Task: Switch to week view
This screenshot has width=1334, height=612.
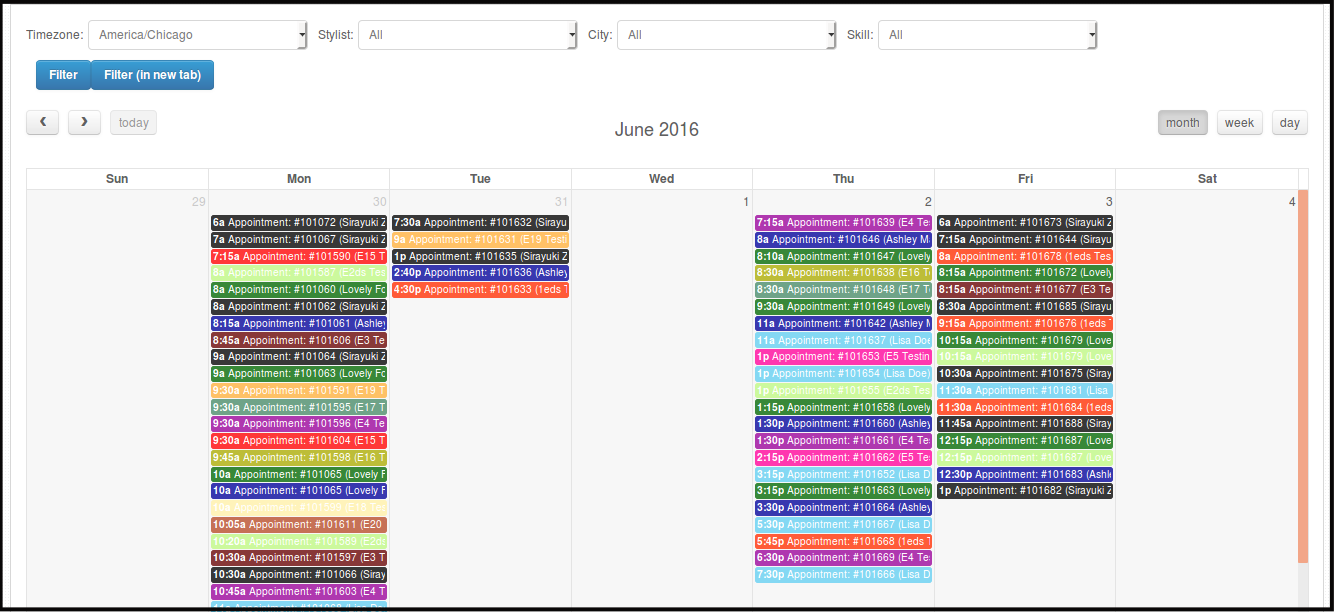Action: (1239, 122)
